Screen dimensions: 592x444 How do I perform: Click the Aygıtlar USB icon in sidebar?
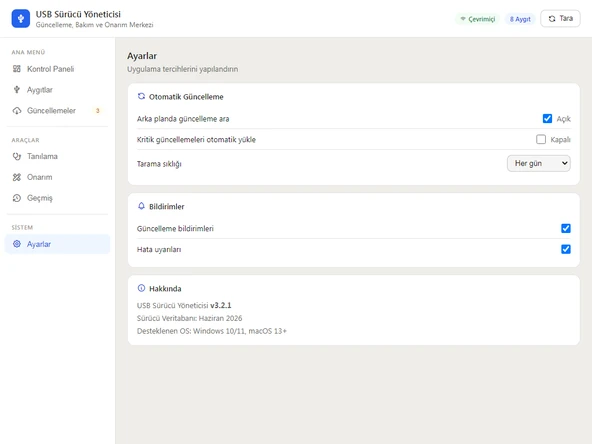point(17,89)
